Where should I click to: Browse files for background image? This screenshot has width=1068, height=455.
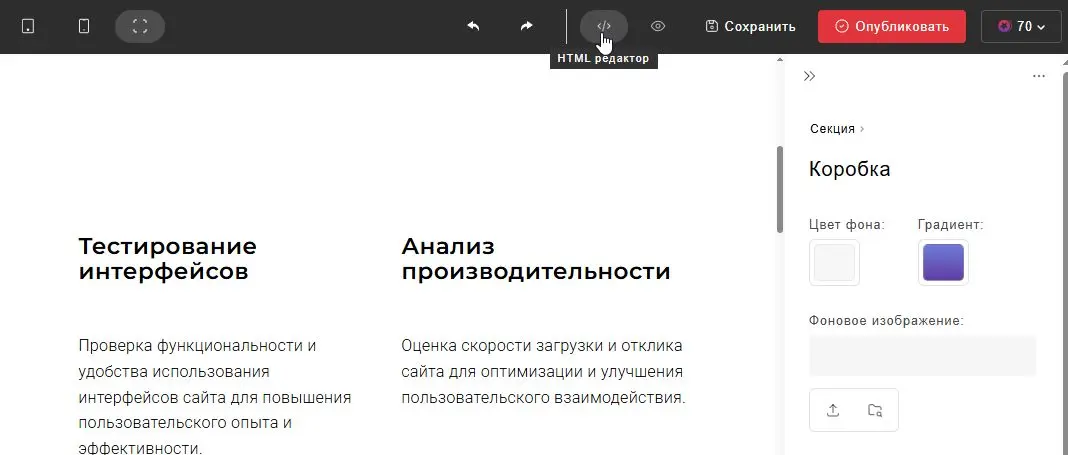pos(875,410)
